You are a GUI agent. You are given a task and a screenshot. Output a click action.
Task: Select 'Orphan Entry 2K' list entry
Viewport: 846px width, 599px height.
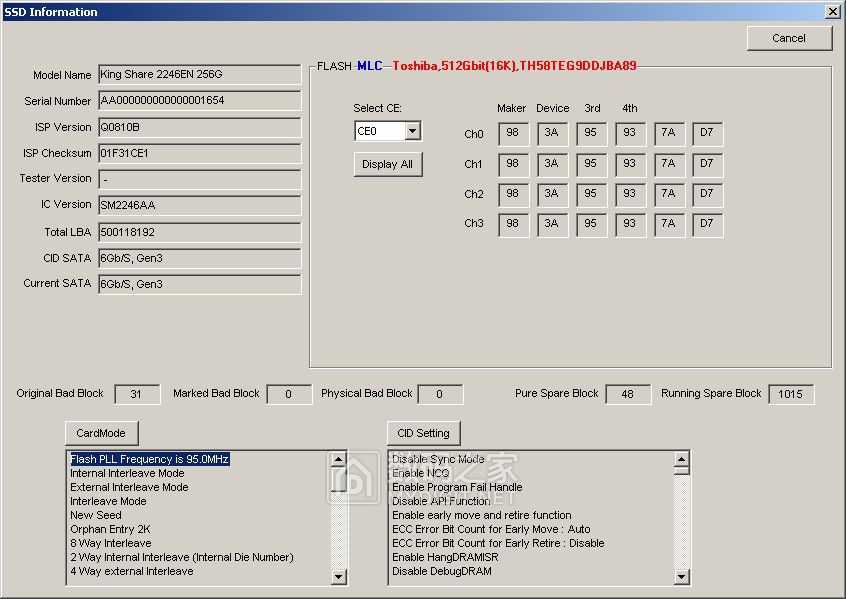pos(110,529)
